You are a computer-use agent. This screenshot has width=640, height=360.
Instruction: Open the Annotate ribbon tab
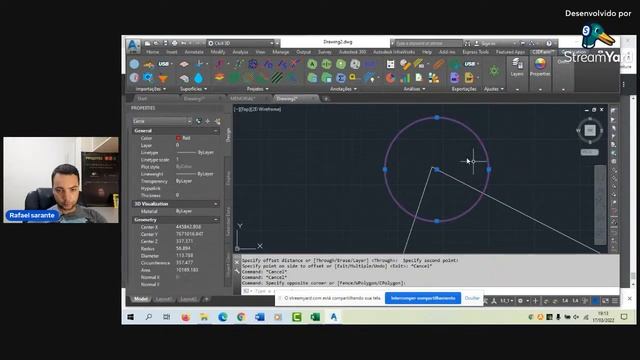(194, 52)
